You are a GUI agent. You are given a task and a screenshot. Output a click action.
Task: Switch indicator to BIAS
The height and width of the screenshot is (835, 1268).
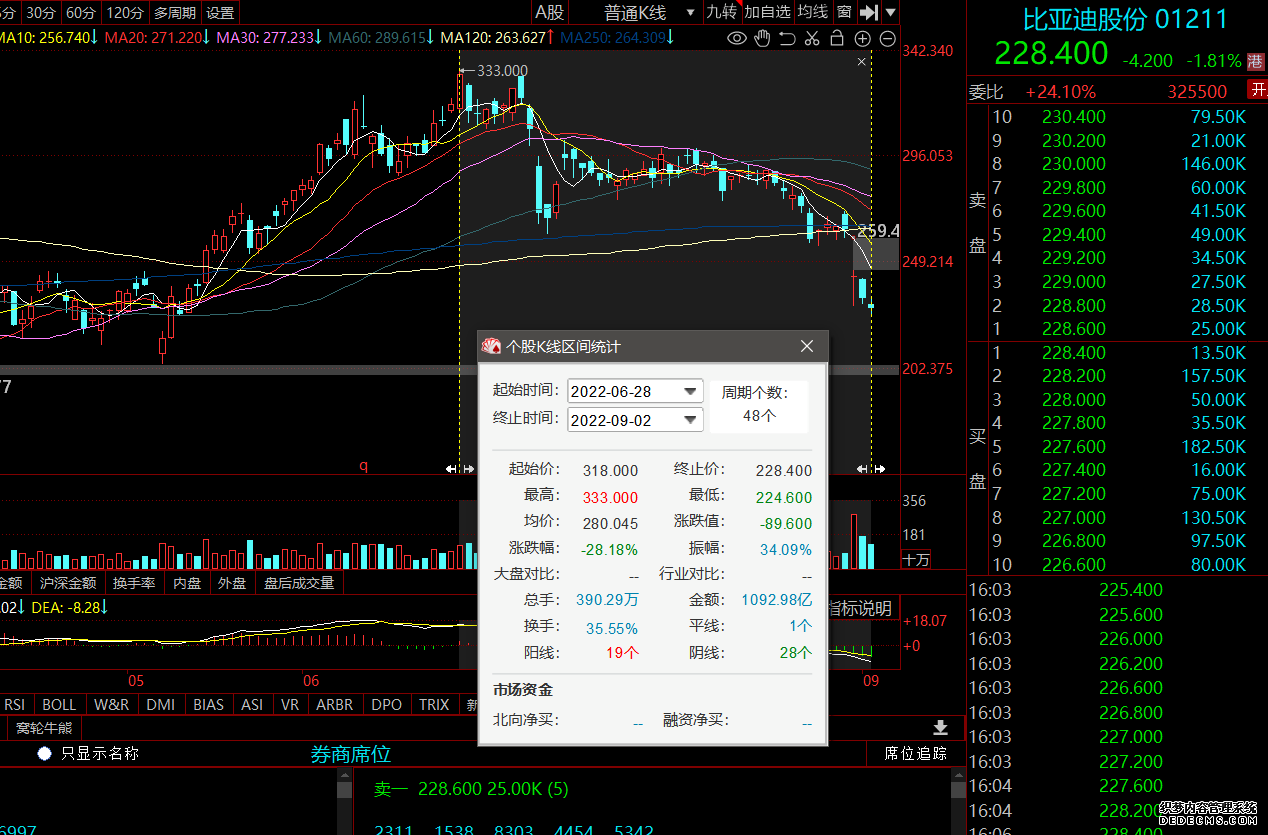pos(208,704)
